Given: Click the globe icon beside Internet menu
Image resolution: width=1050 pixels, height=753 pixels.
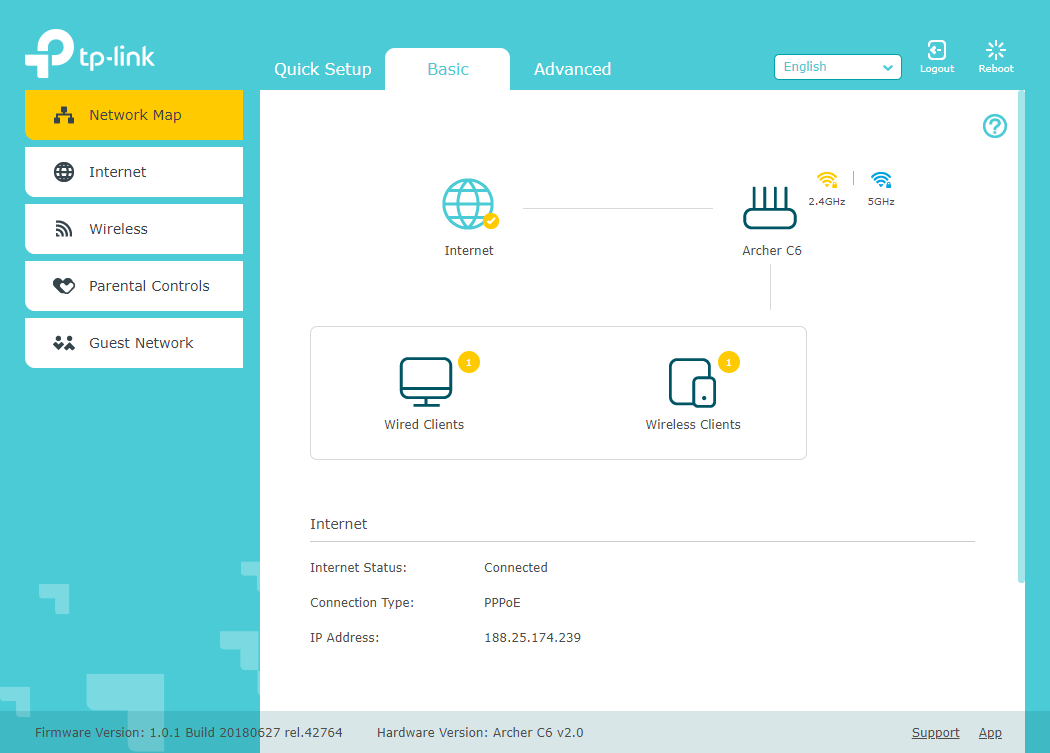Looking at the screenshot, I should point(64,172).
